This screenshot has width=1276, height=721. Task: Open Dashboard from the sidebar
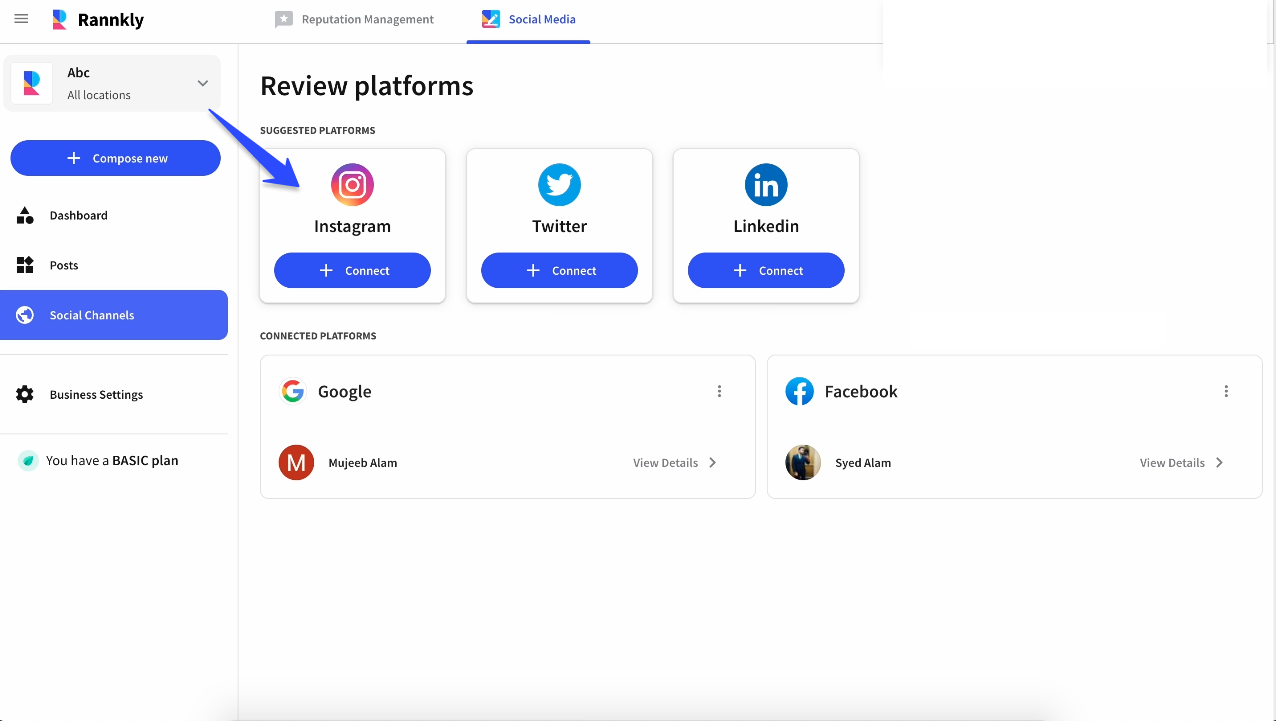point(114,215)
